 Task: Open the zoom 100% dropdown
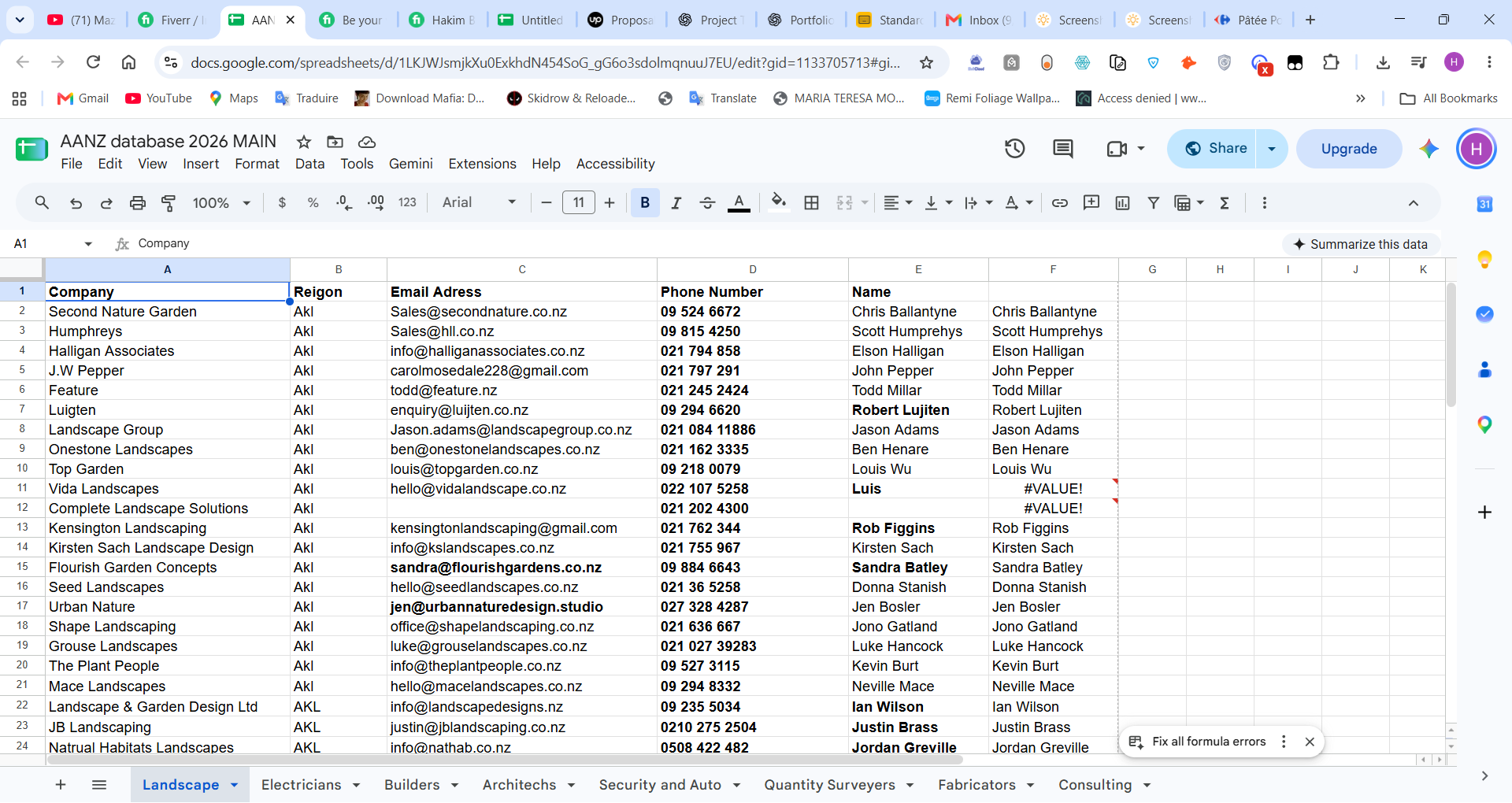[x=221, y=203]
